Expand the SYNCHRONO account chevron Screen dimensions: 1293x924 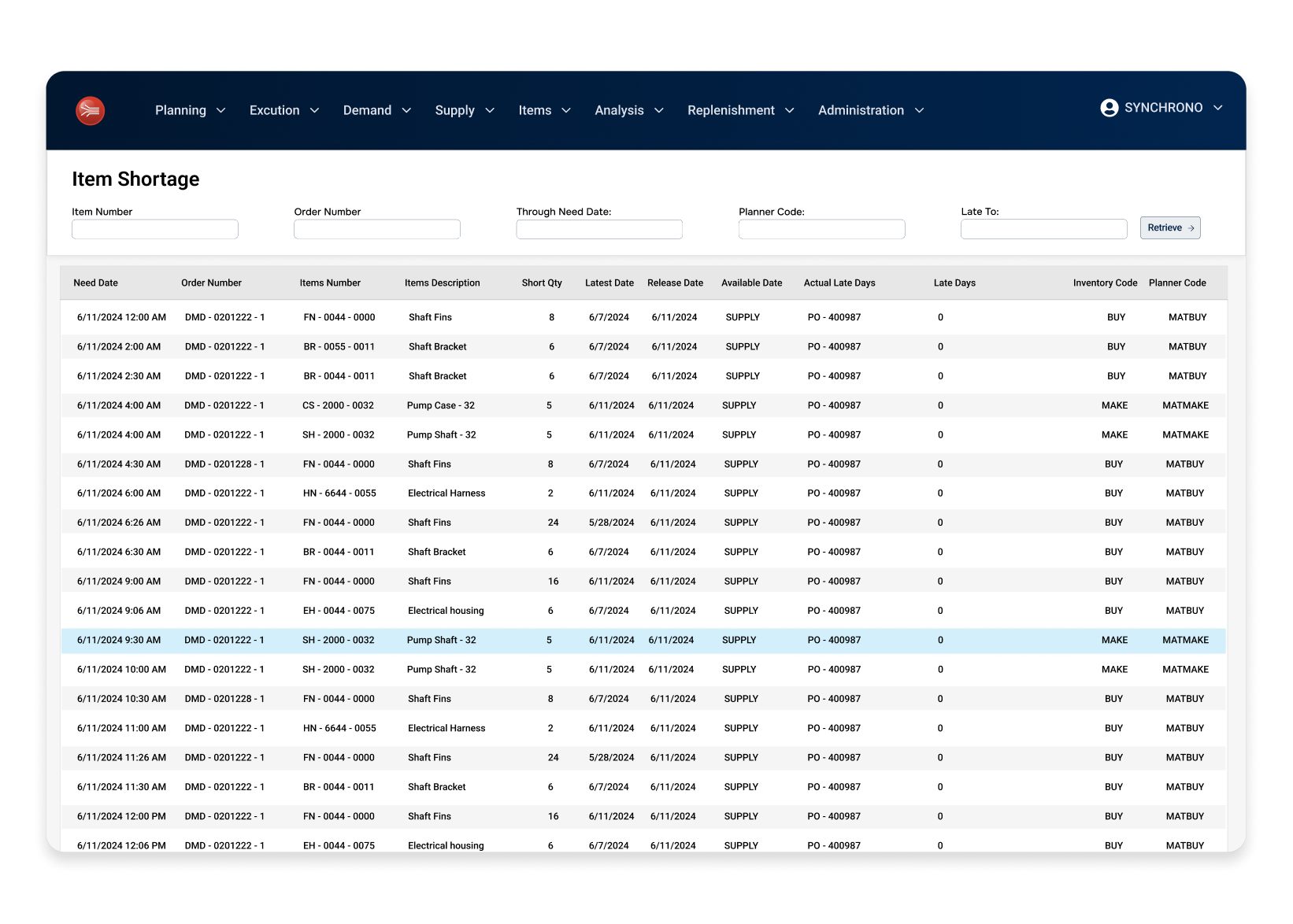point(1217,108)
